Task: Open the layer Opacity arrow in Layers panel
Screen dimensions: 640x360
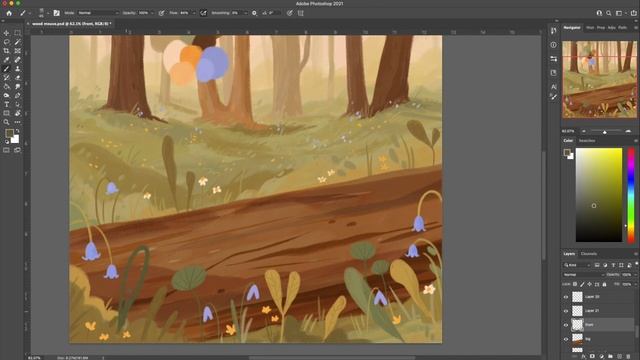Action: pos(635,275)
